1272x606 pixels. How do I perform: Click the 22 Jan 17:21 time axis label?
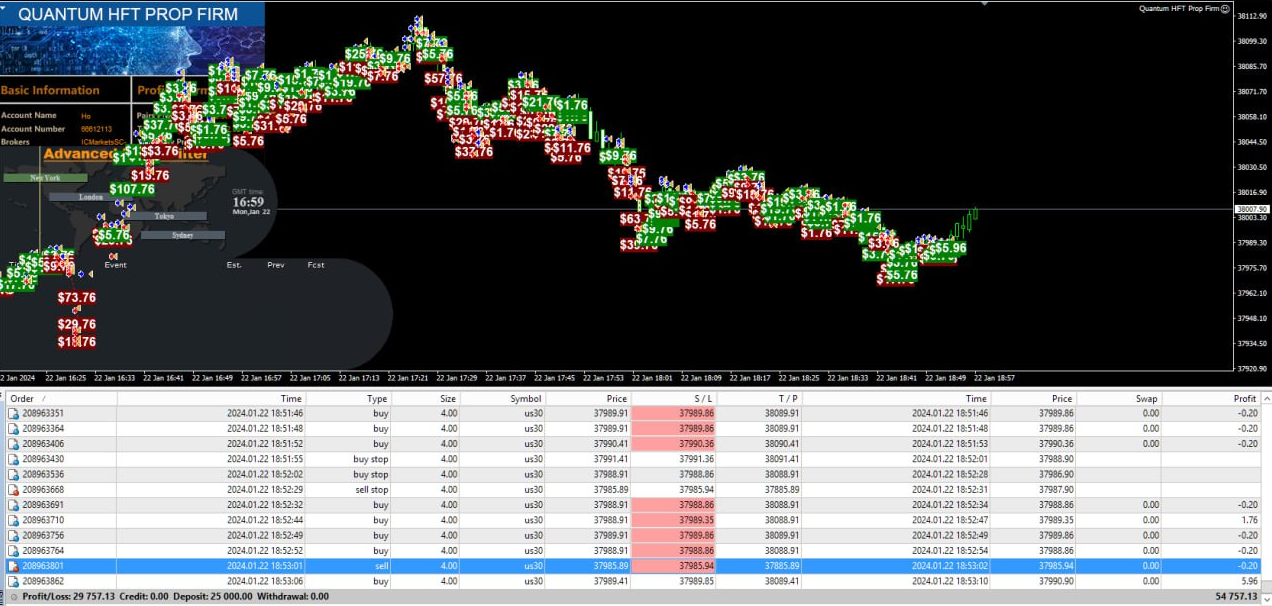407,378
